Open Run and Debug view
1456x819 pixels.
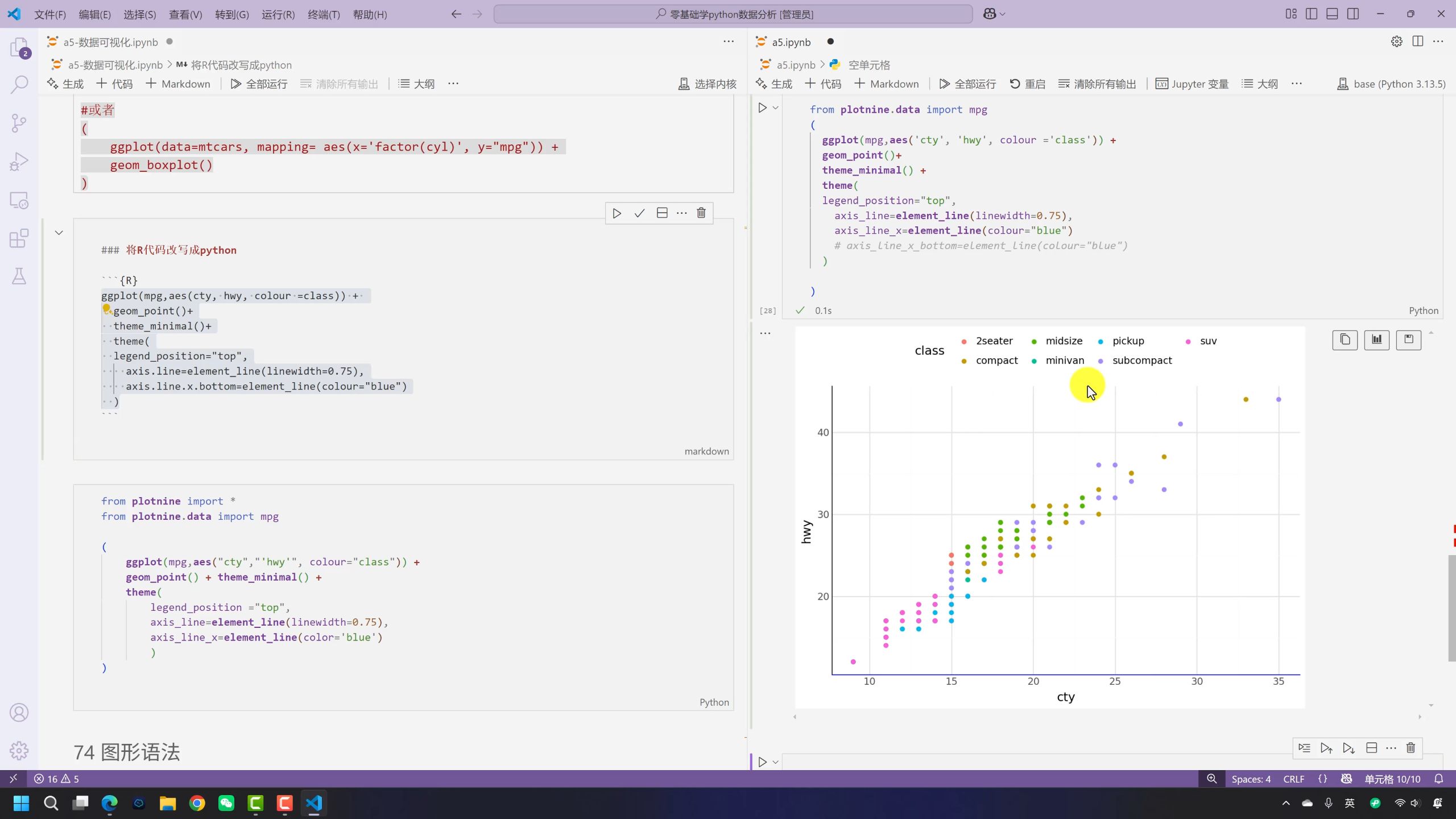point(19,162)
